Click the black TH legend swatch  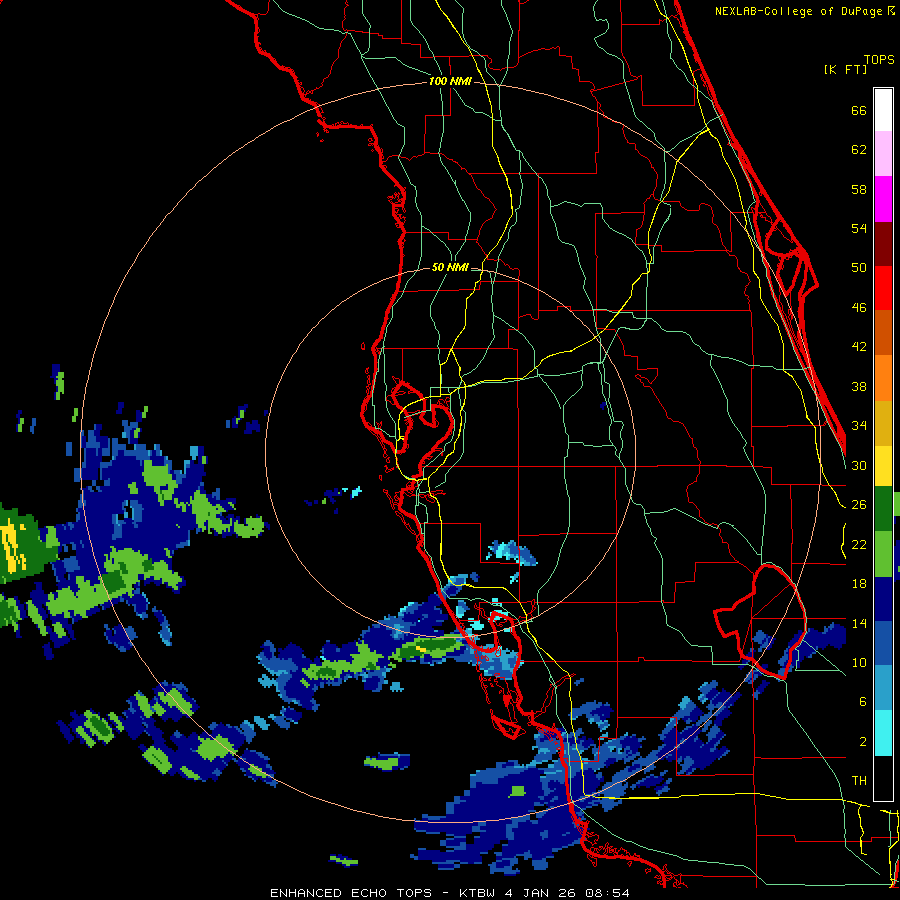pyautogui.click(x=883, y=777)
